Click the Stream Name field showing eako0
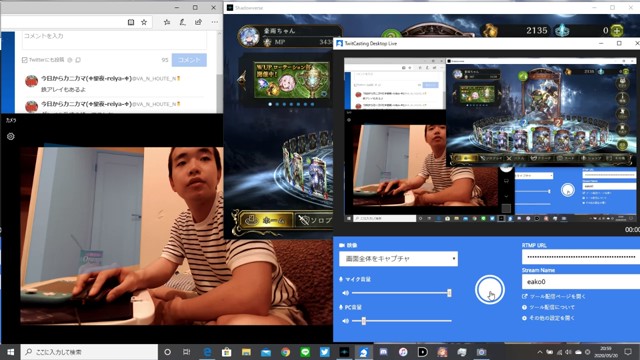The image size is (640, 360). coord(581,282)
